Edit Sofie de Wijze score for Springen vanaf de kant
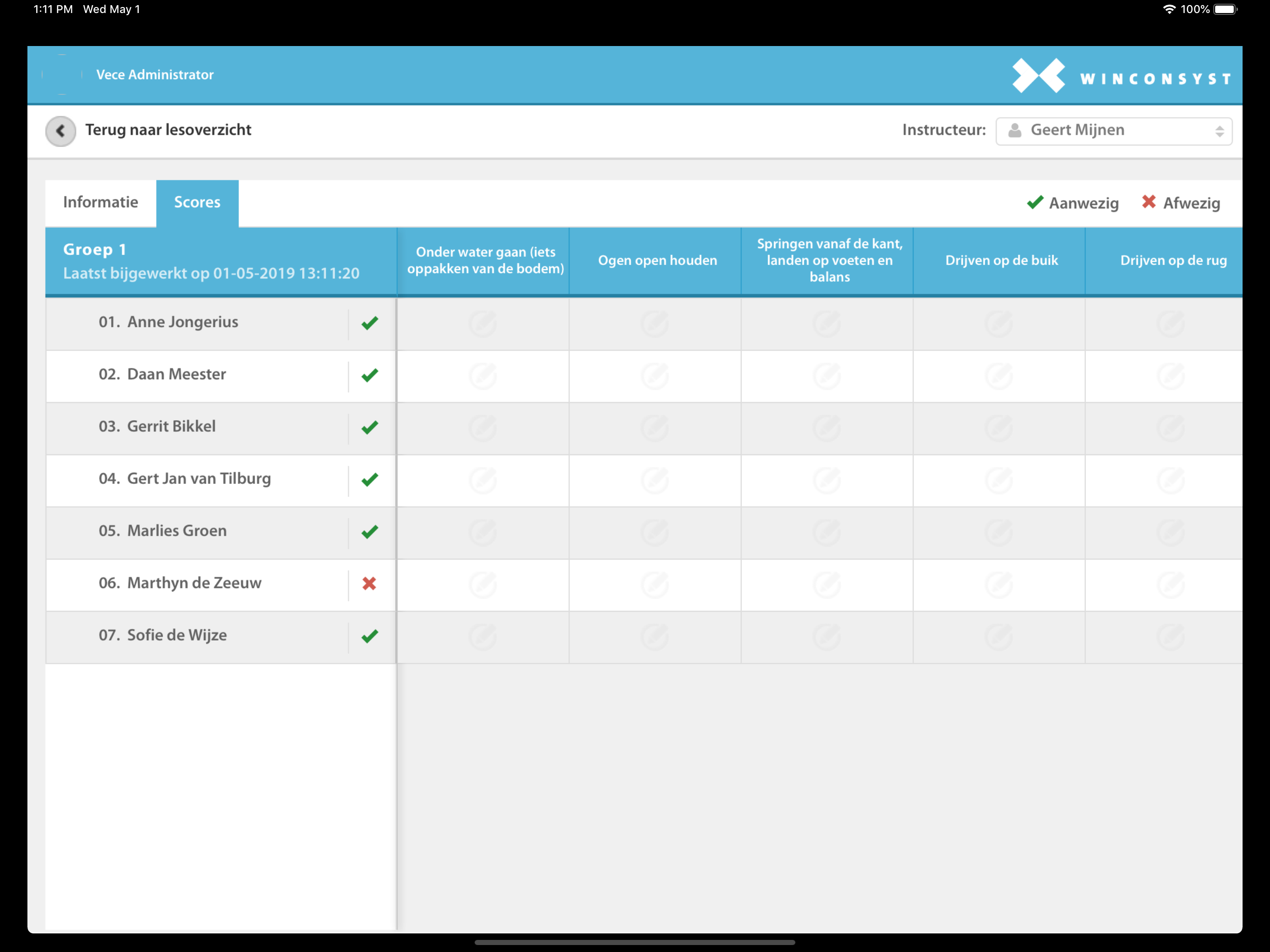This screenshot has width=1270, height=952. [x=827, y=637]
